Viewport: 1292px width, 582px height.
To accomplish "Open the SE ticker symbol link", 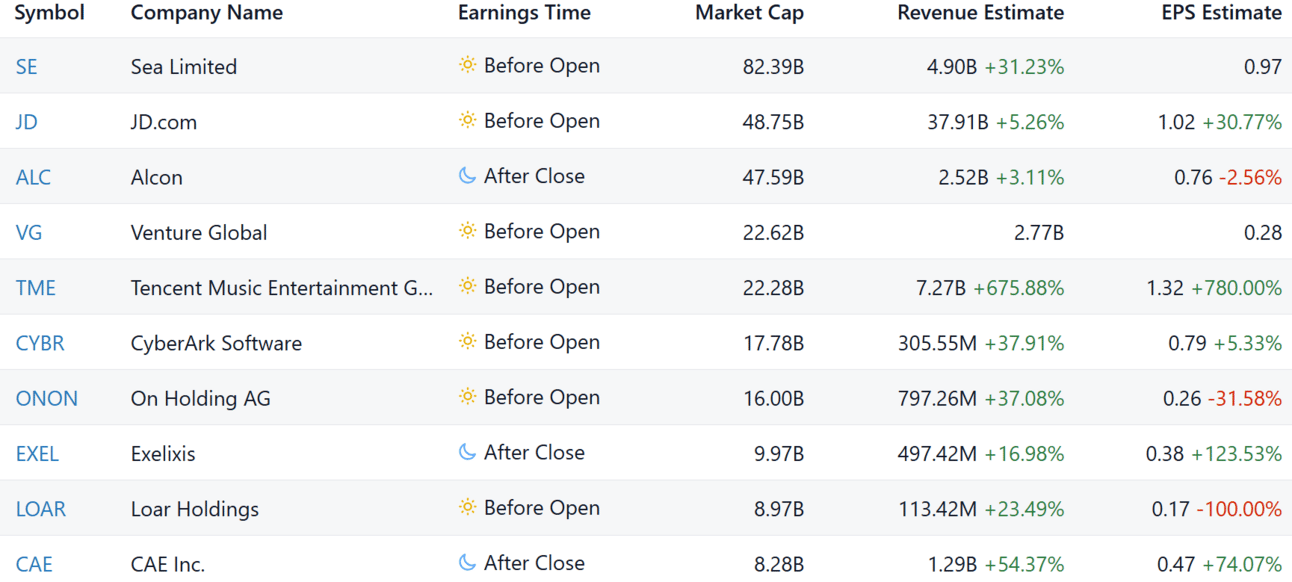I will tap(27, 67).
